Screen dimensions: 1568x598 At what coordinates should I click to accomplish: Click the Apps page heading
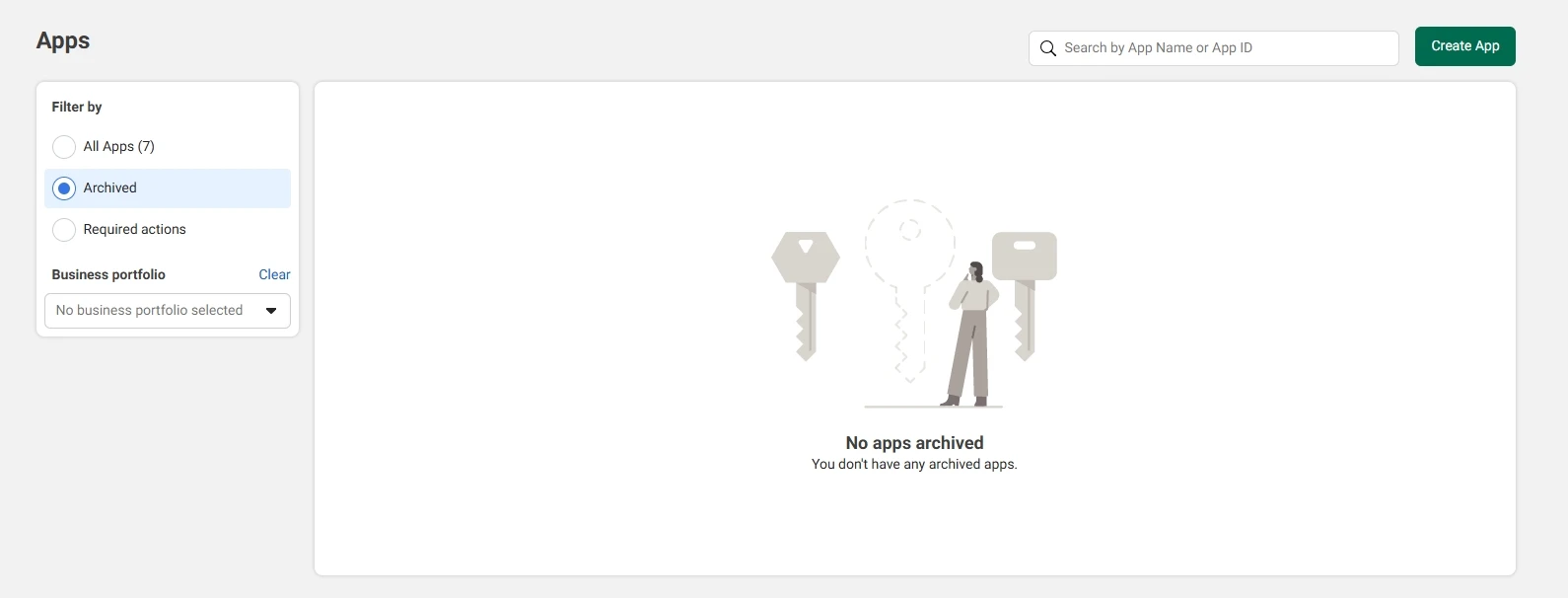pos(63,40)
